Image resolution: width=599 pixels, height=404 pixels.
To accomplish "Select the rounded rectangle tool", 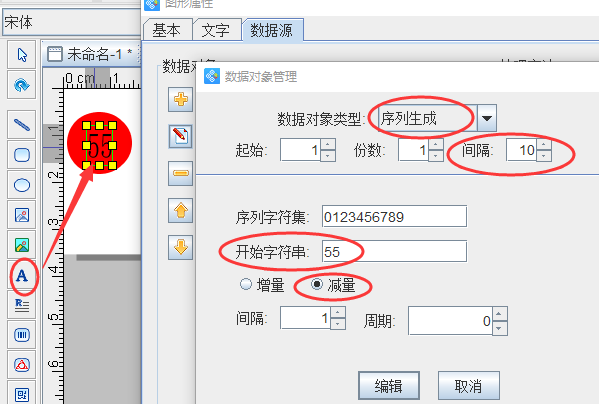I will [x=22, y=155].
